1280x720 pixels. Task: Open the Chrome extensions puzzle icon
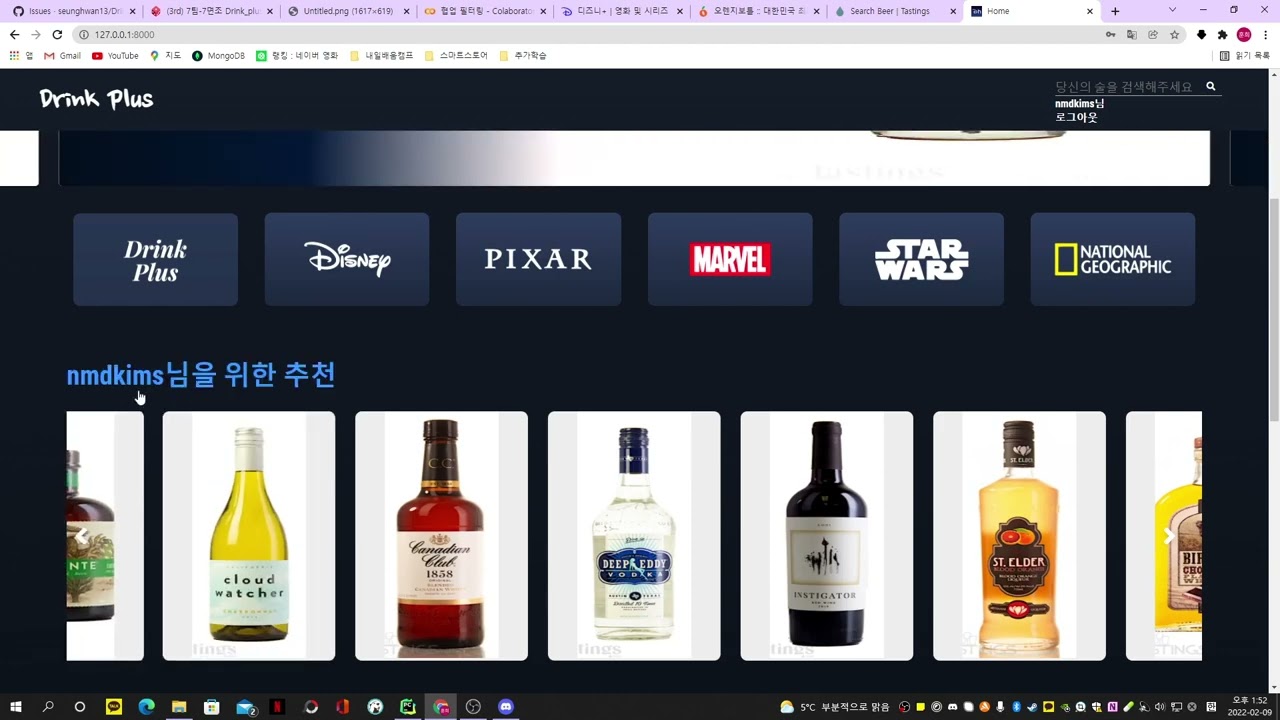coord(1222,34)
